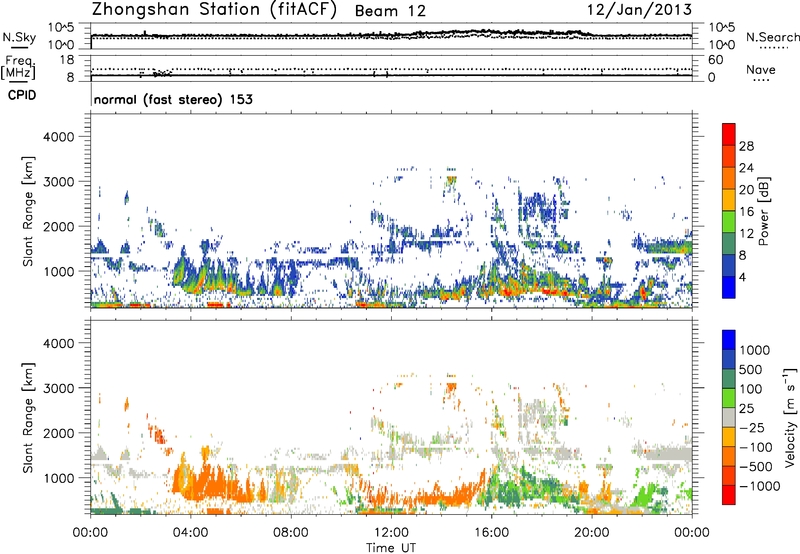Click 3000 tick on velocity panel axis
Screen dimensions: 800x554
(58, 388)
